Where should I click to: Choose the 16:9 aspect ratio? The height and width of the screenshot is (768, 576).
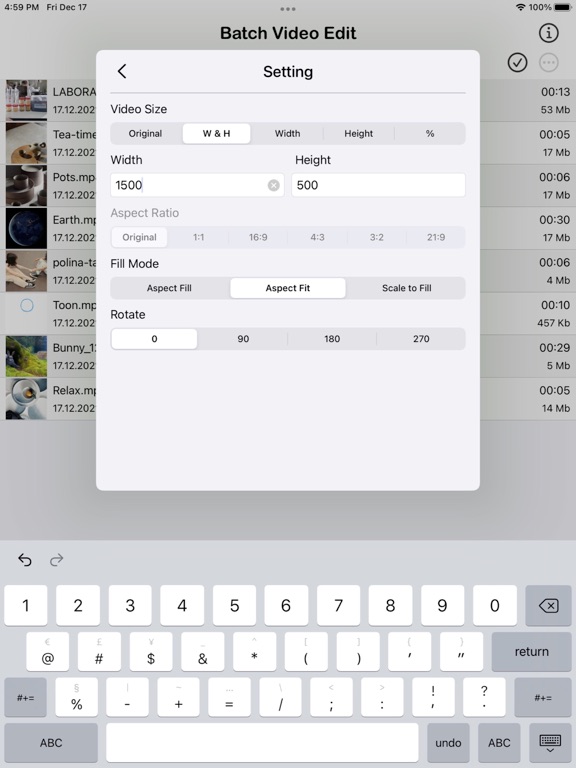(258, 237)
